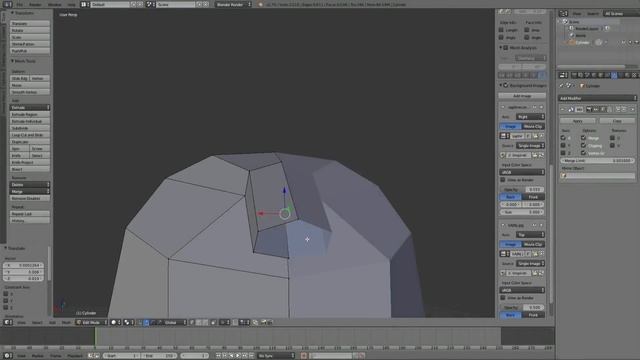
Task: Click the auto keyframe record button
Action: coord(304,356)
